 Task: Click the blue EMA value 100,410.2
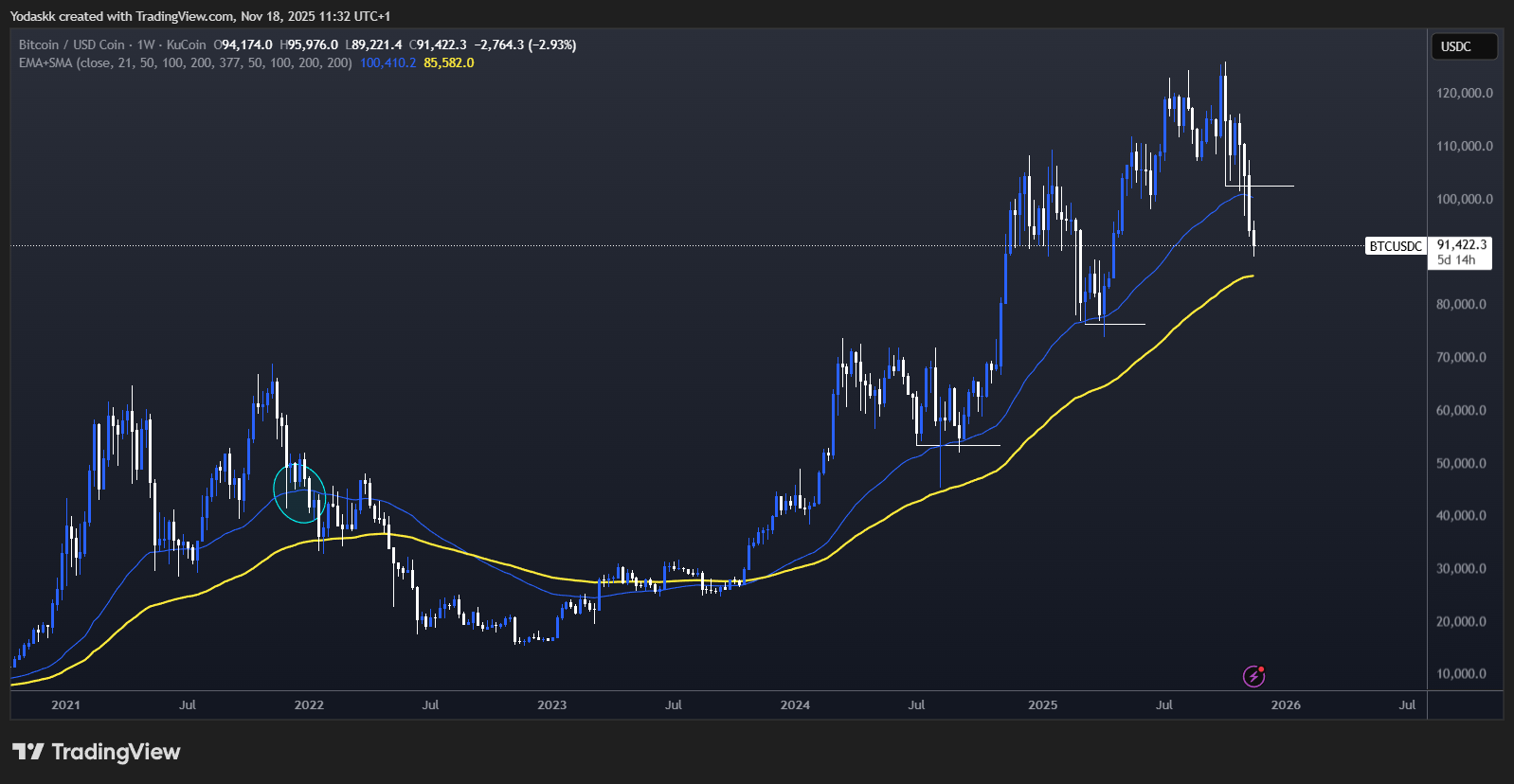point(388,63)
